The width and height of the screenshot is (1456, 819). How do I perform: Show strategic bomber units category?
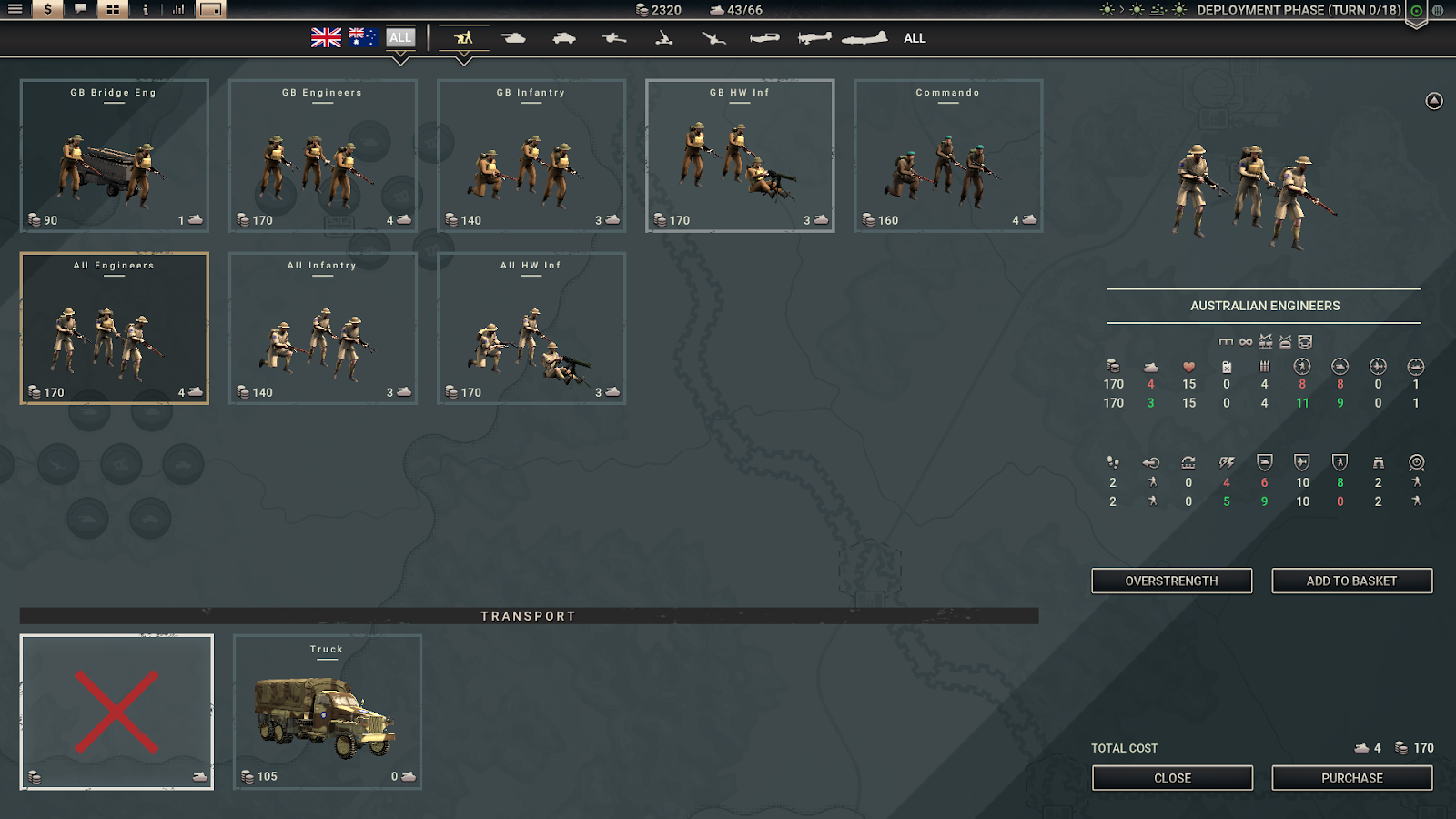tap(864, 37)
